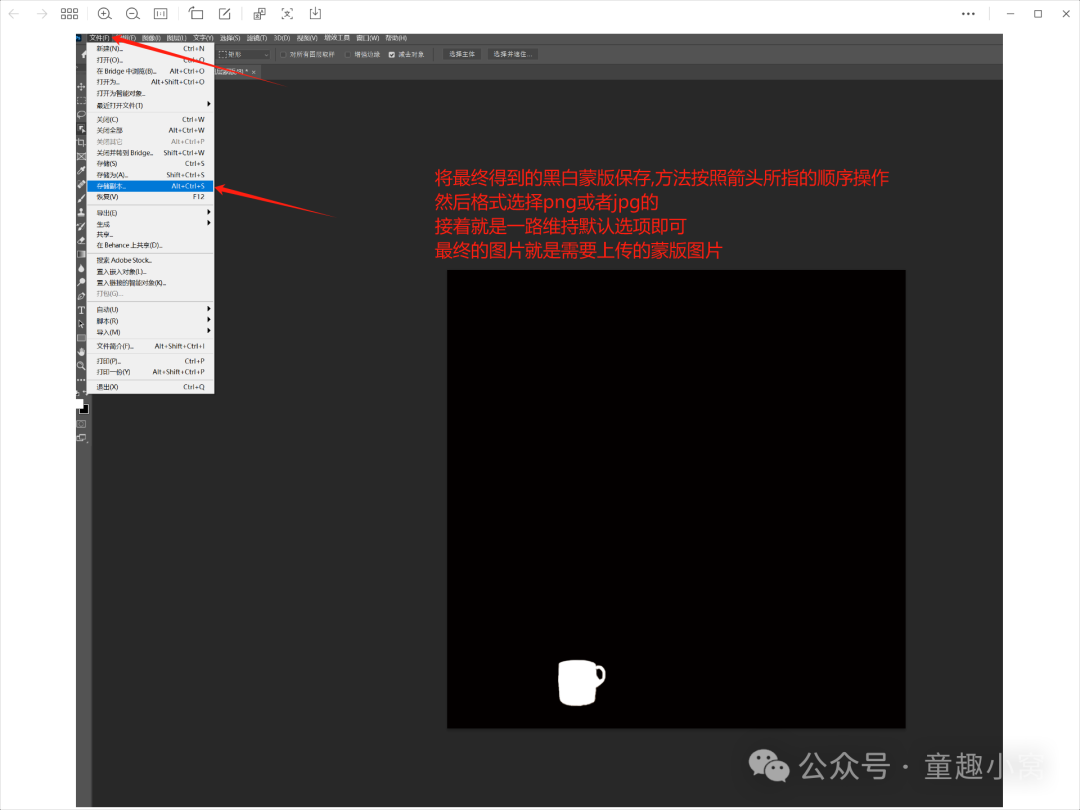Select the Eraser tool in Photoshop toolbar

click(x=82, y=241)
